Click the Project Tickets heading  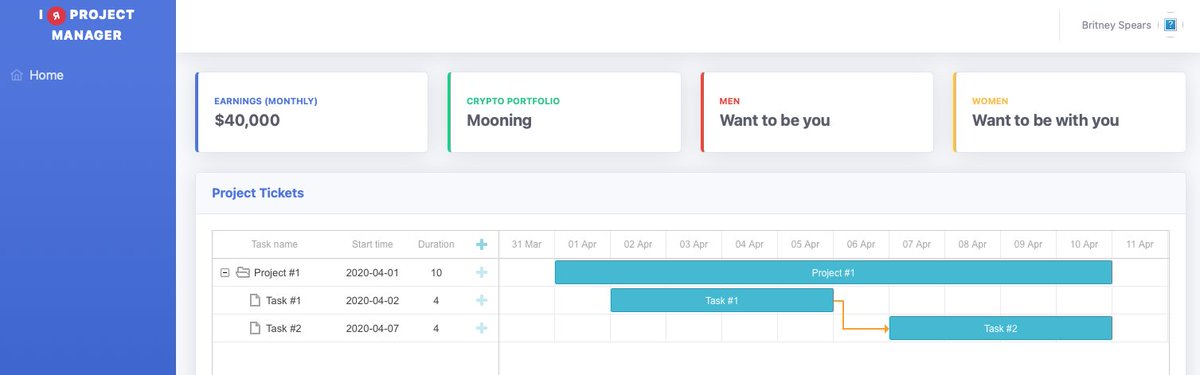click(258, 193)
